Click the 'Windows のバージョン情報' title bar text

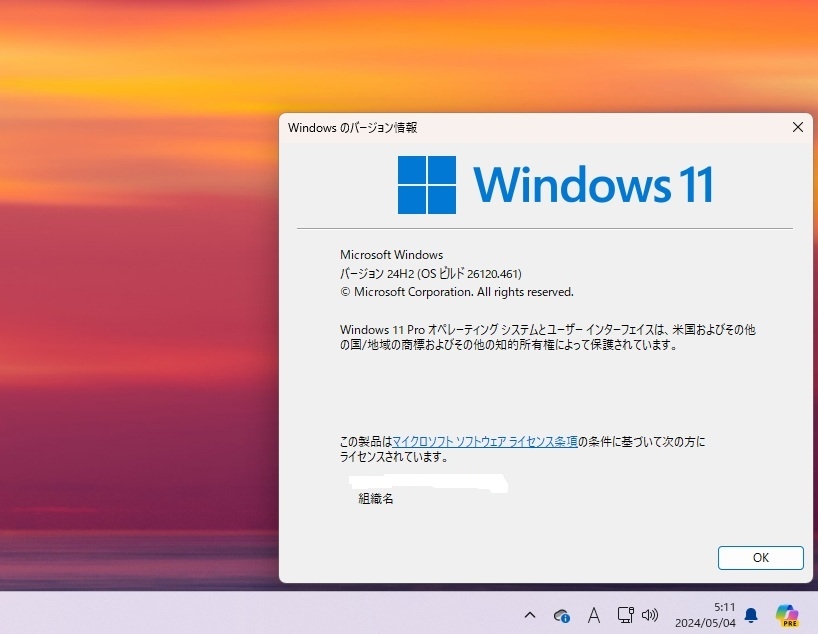(x=352, y=128)
